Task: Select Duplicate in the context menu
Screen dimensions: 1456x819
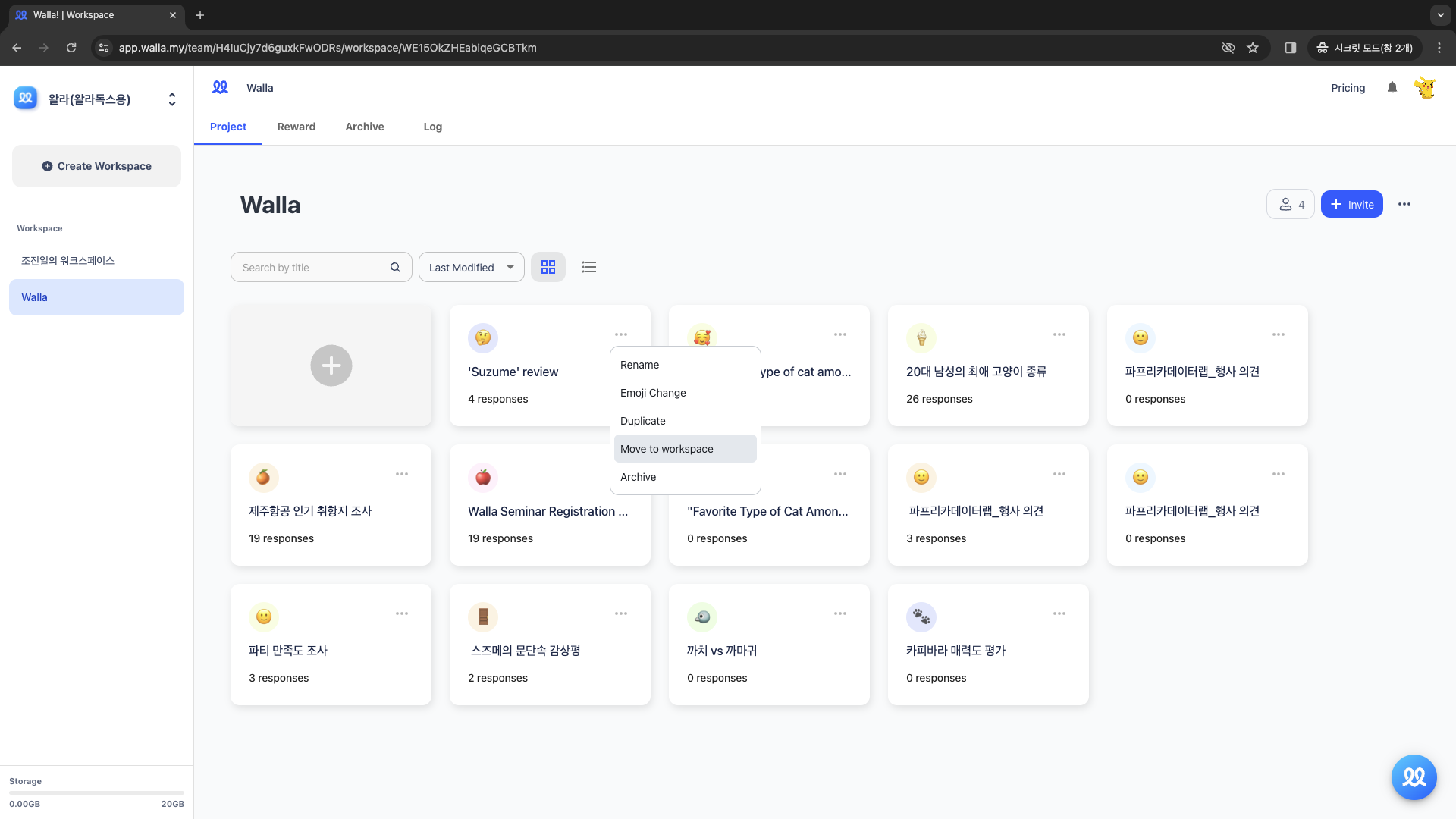Action: pos(686,421)
